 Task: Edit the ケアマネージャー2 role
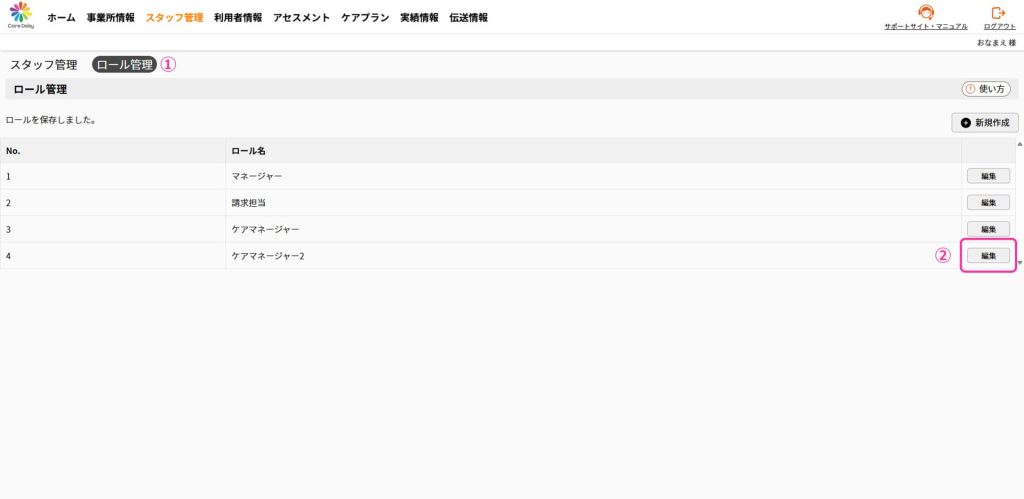(988, 255)
